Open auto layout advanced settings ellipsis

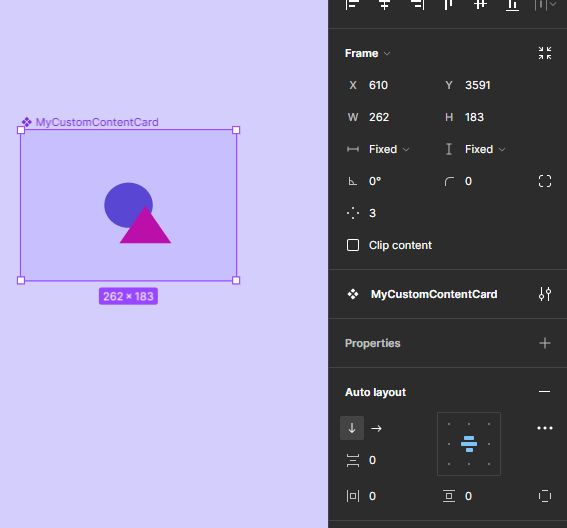[x=545, y=428]
